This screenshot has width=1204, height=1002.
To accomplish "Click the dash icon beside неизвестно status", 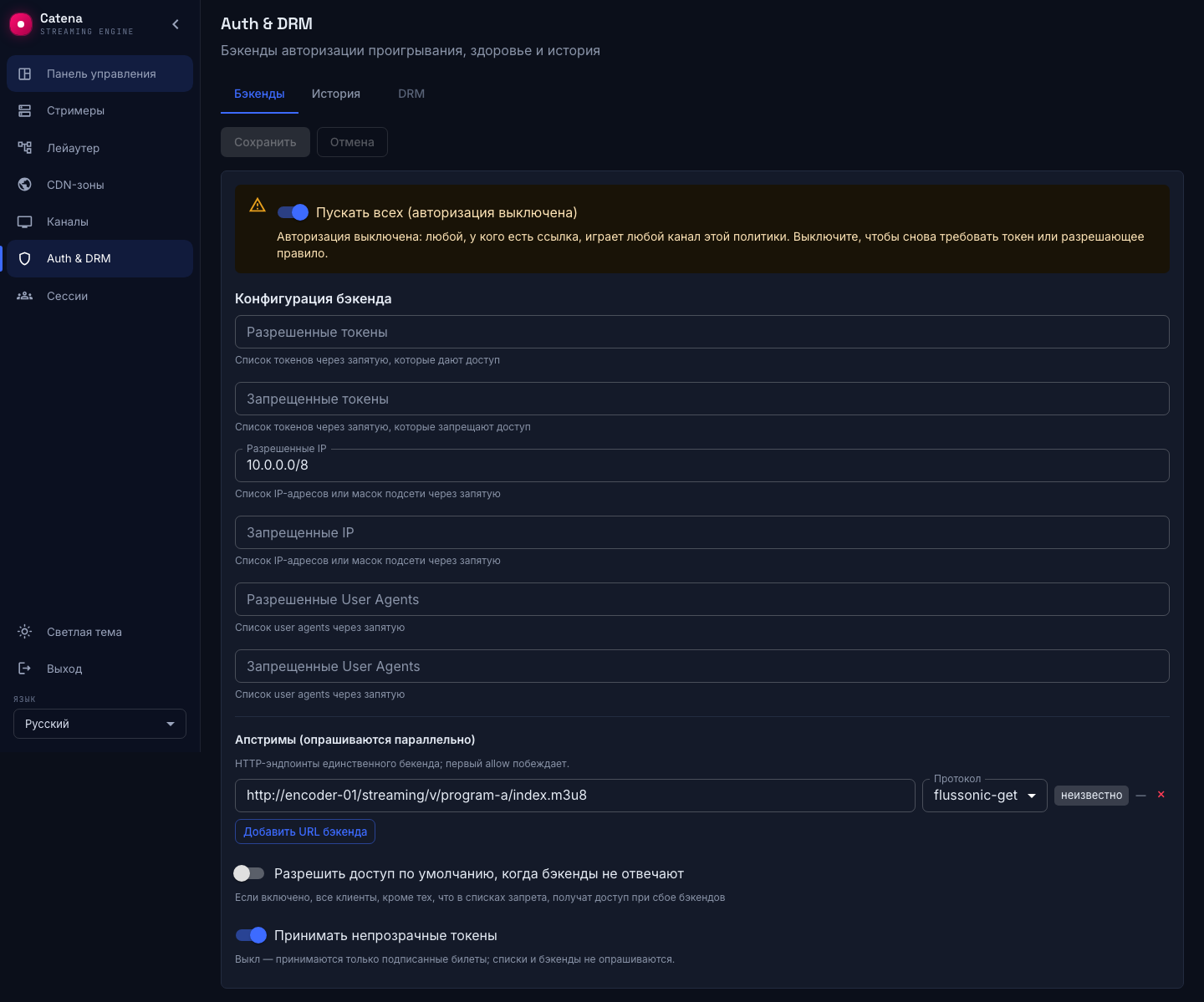I will 1140,796.
